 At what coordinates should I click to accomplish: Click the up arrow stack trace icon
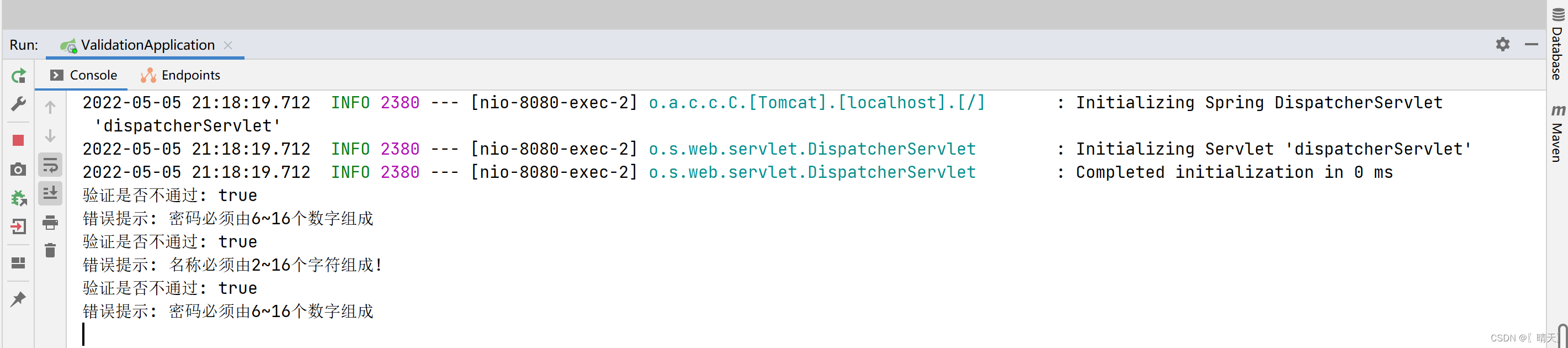point(51,107)
